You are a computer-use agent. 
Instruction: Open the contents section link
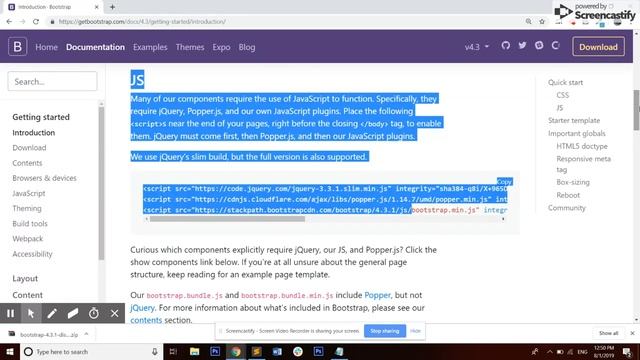(x=146, y=320)
